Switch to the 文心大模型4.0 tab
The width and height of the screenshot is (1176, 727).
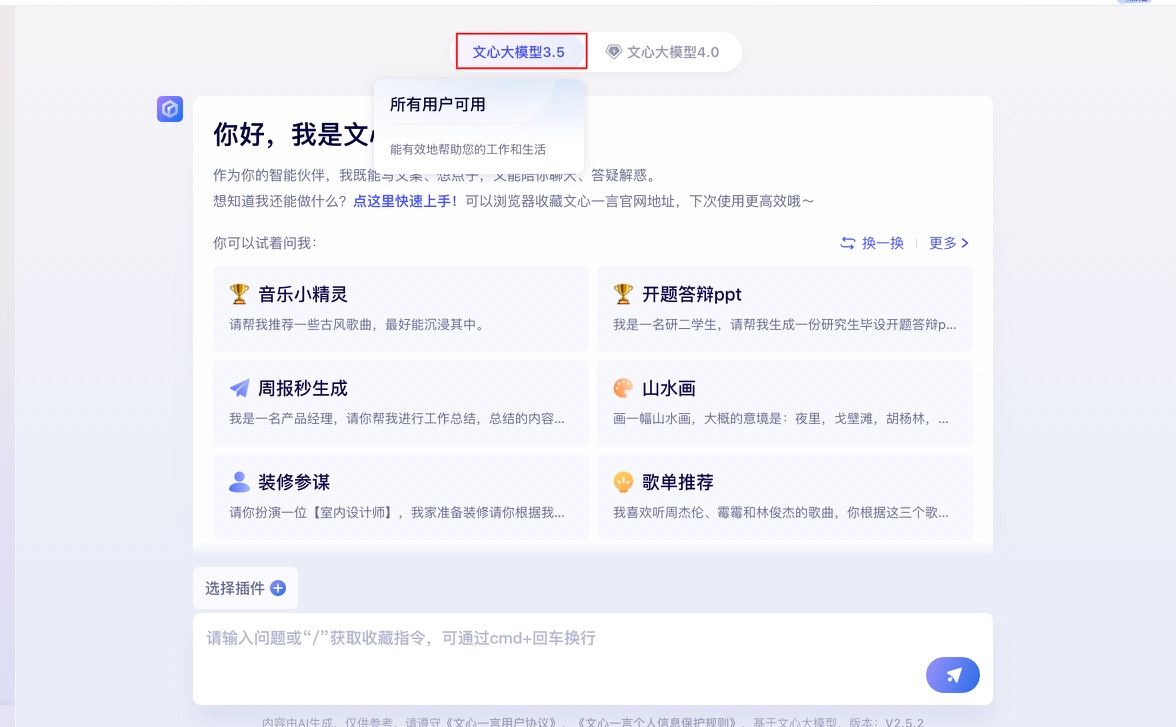click(664, 52)
